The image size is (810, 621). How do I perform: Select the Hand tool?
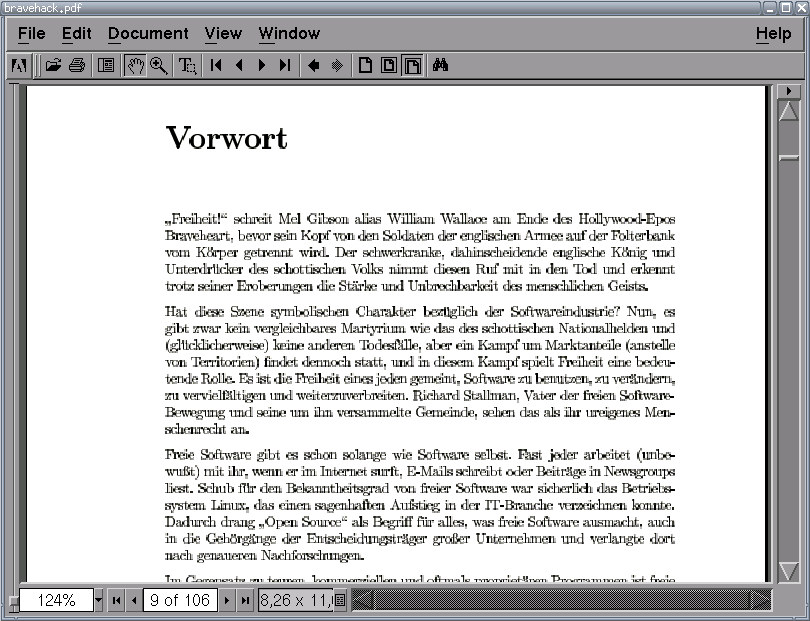pos(135,66)
